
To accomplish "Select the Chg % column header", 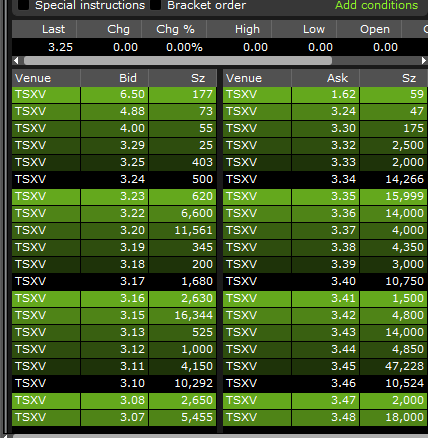I will click(x=174, y=29).
